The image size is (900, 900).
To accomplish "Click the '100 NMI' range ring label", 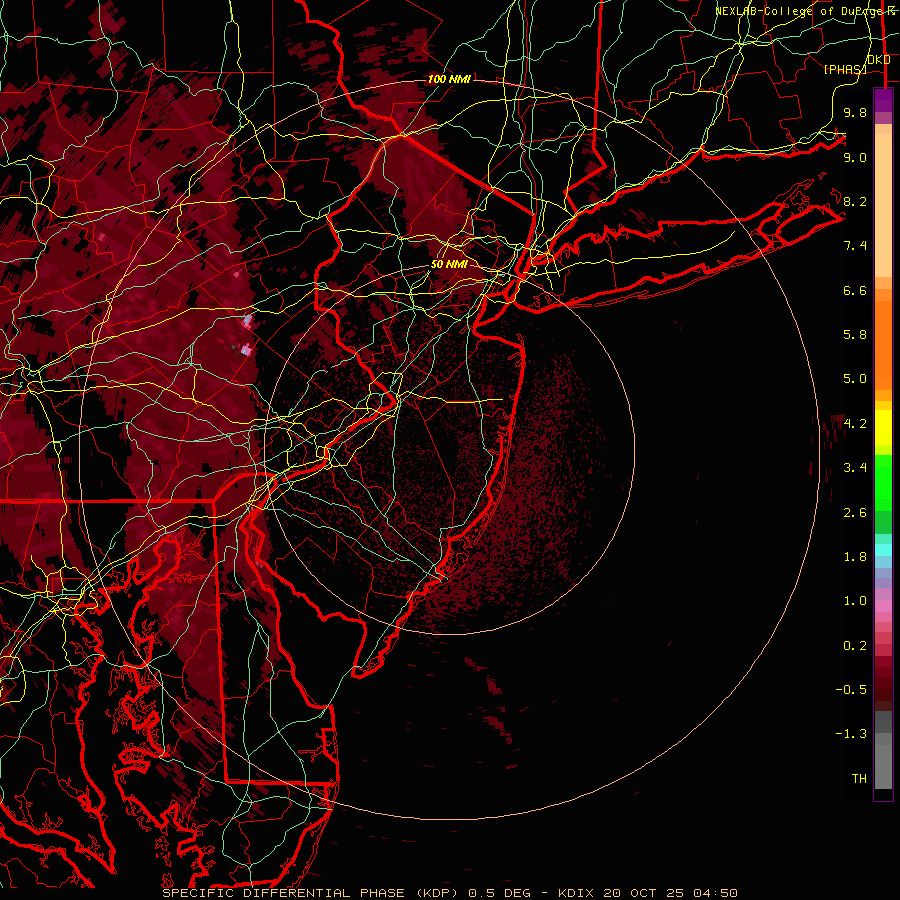I will pyautogui.click(x=449, y=79).
